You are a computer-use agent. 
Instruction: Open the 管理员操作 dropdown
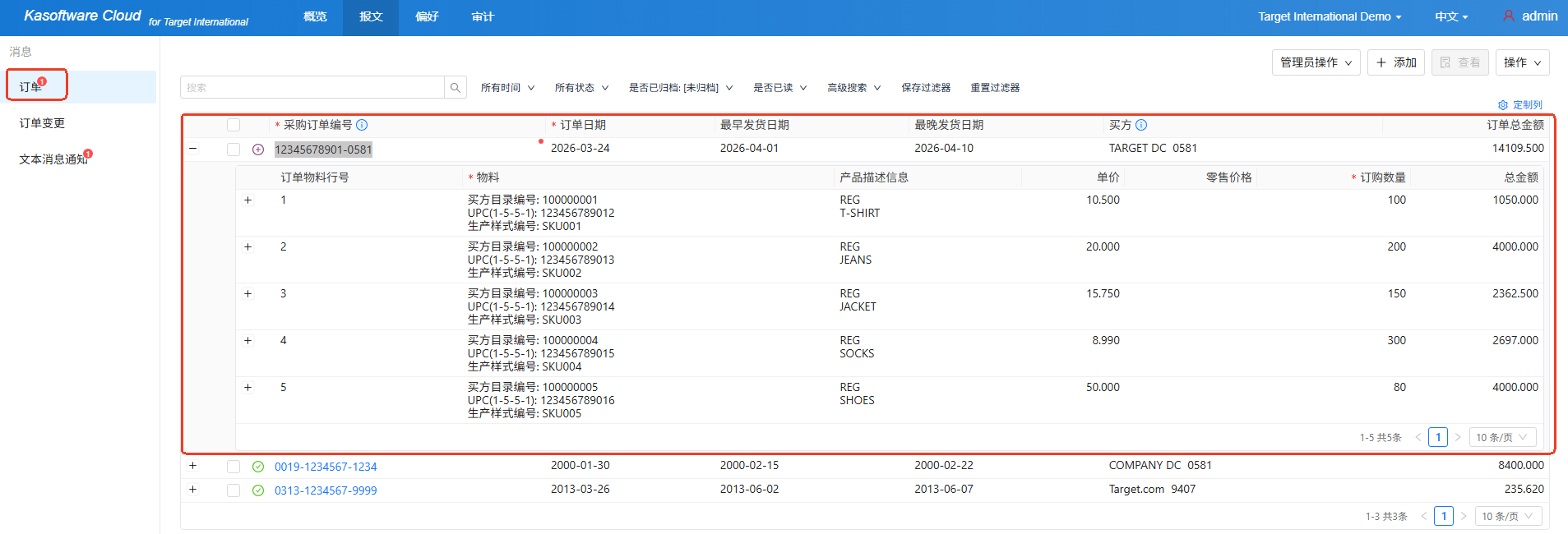pyautogui.click(x=1316, y=62)
